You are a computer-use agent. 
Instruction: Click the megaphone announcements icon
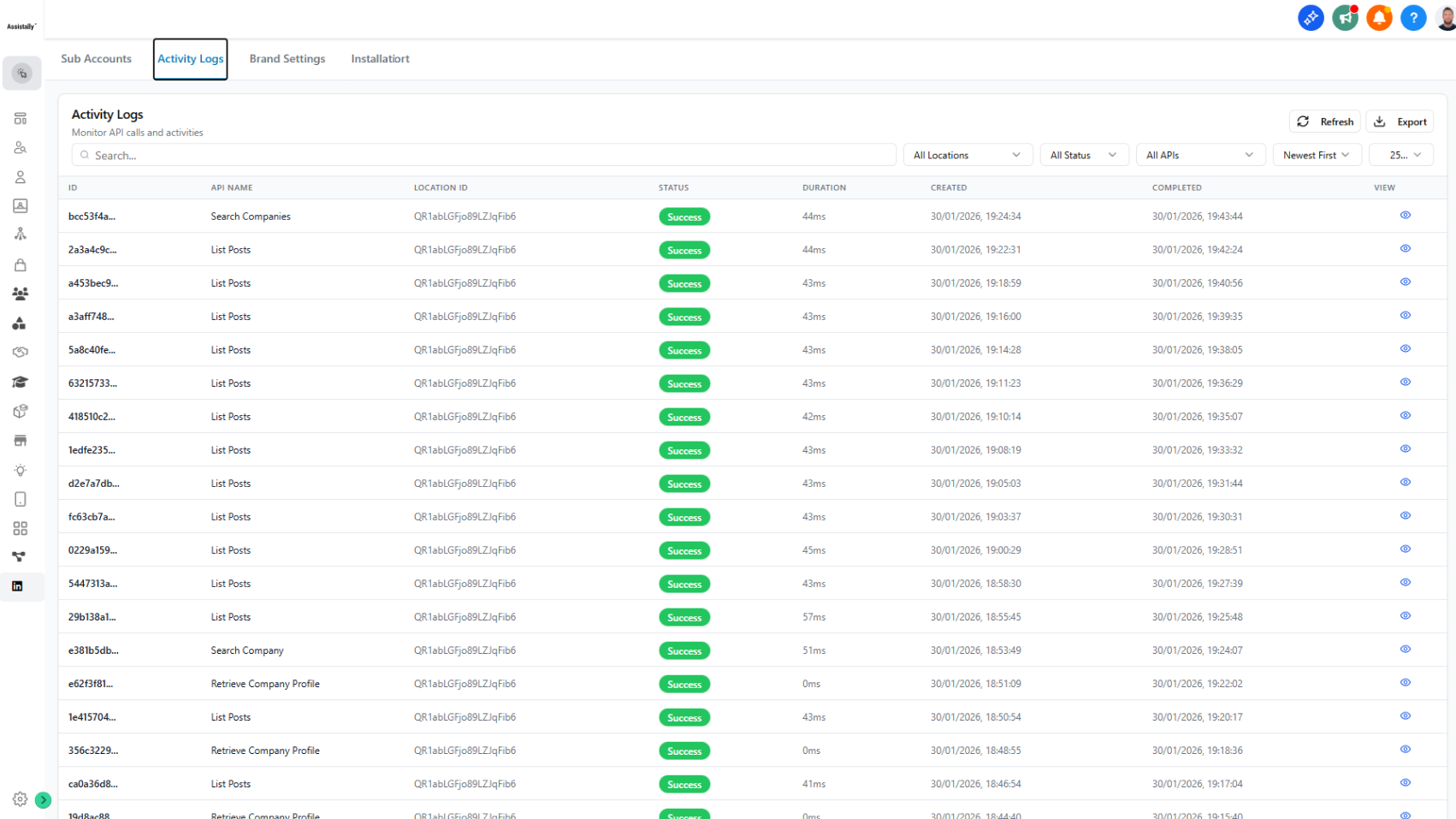coord(1344,17)
